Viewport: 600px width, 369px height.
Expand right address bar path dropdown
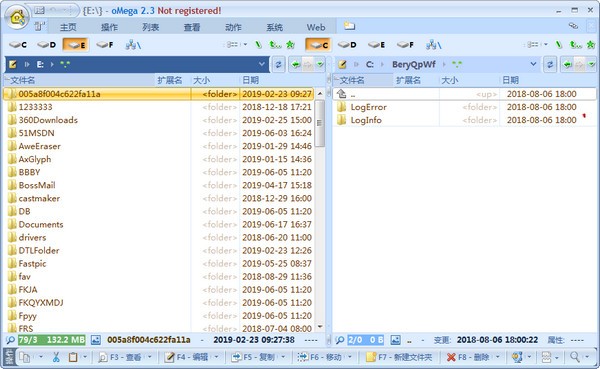533,64
